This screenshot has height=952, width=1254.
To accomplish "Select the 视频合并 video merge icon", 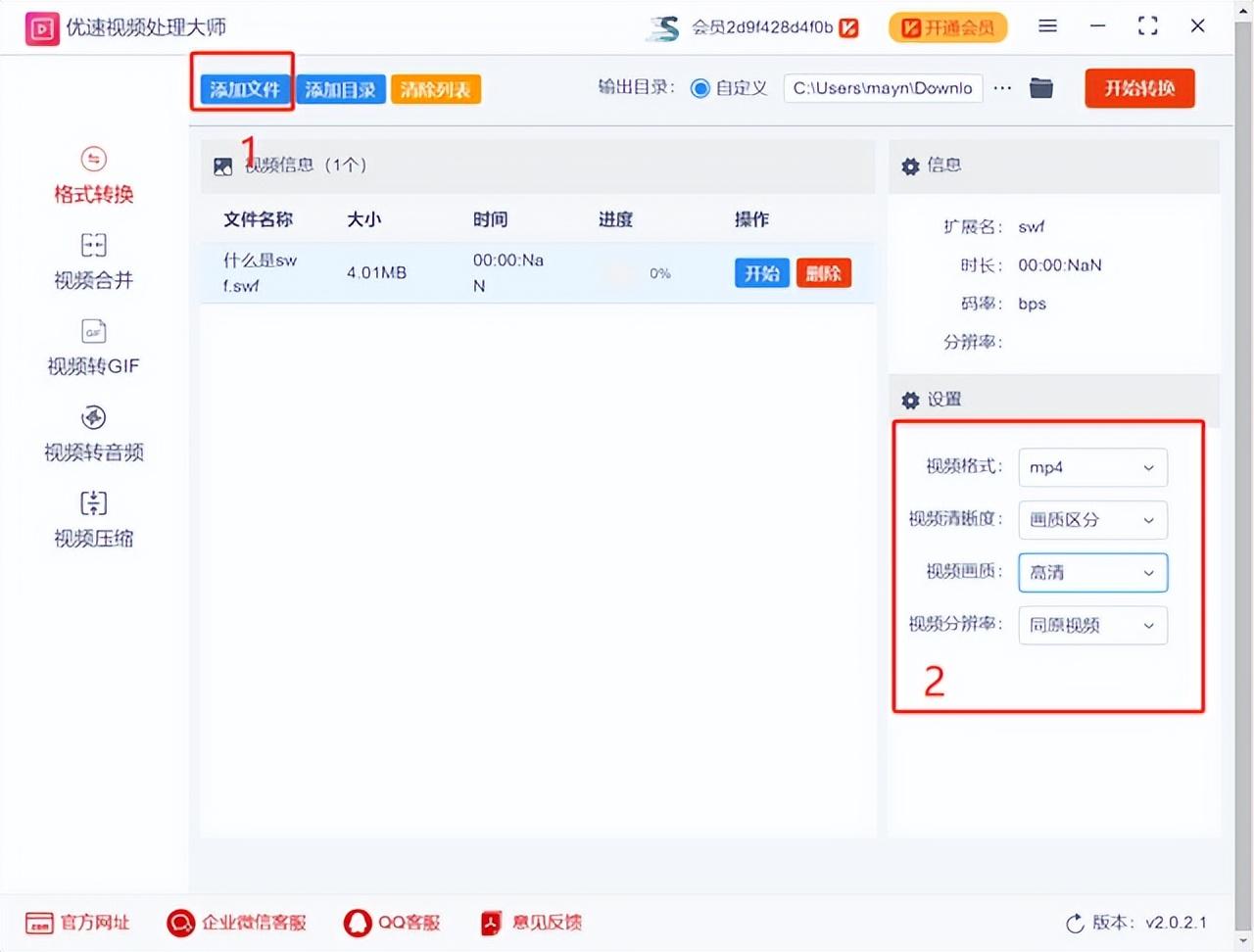I will click(93, 245).
